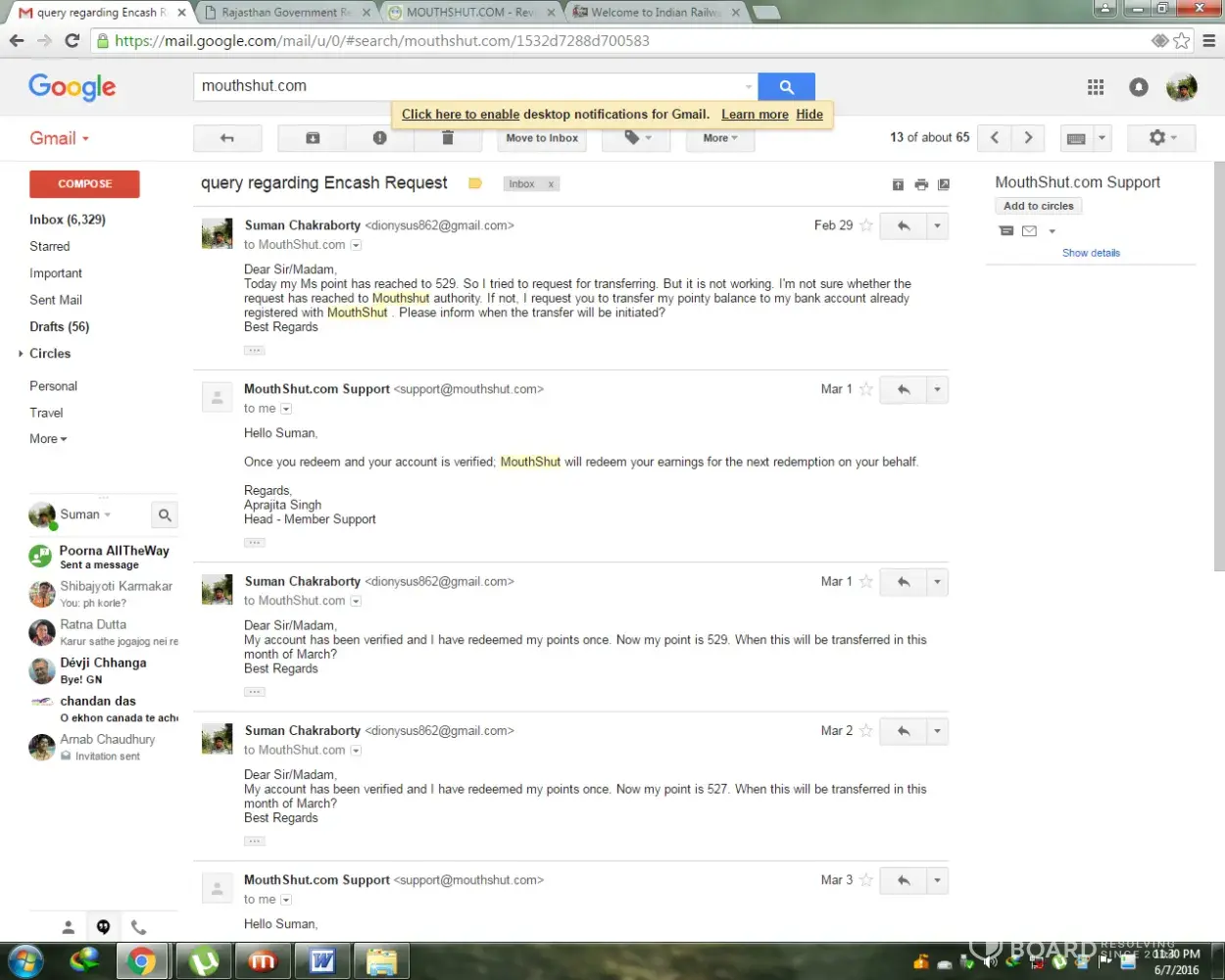
Task: Toggle the yellow importance marker on the subject
Action: (475, 183)
